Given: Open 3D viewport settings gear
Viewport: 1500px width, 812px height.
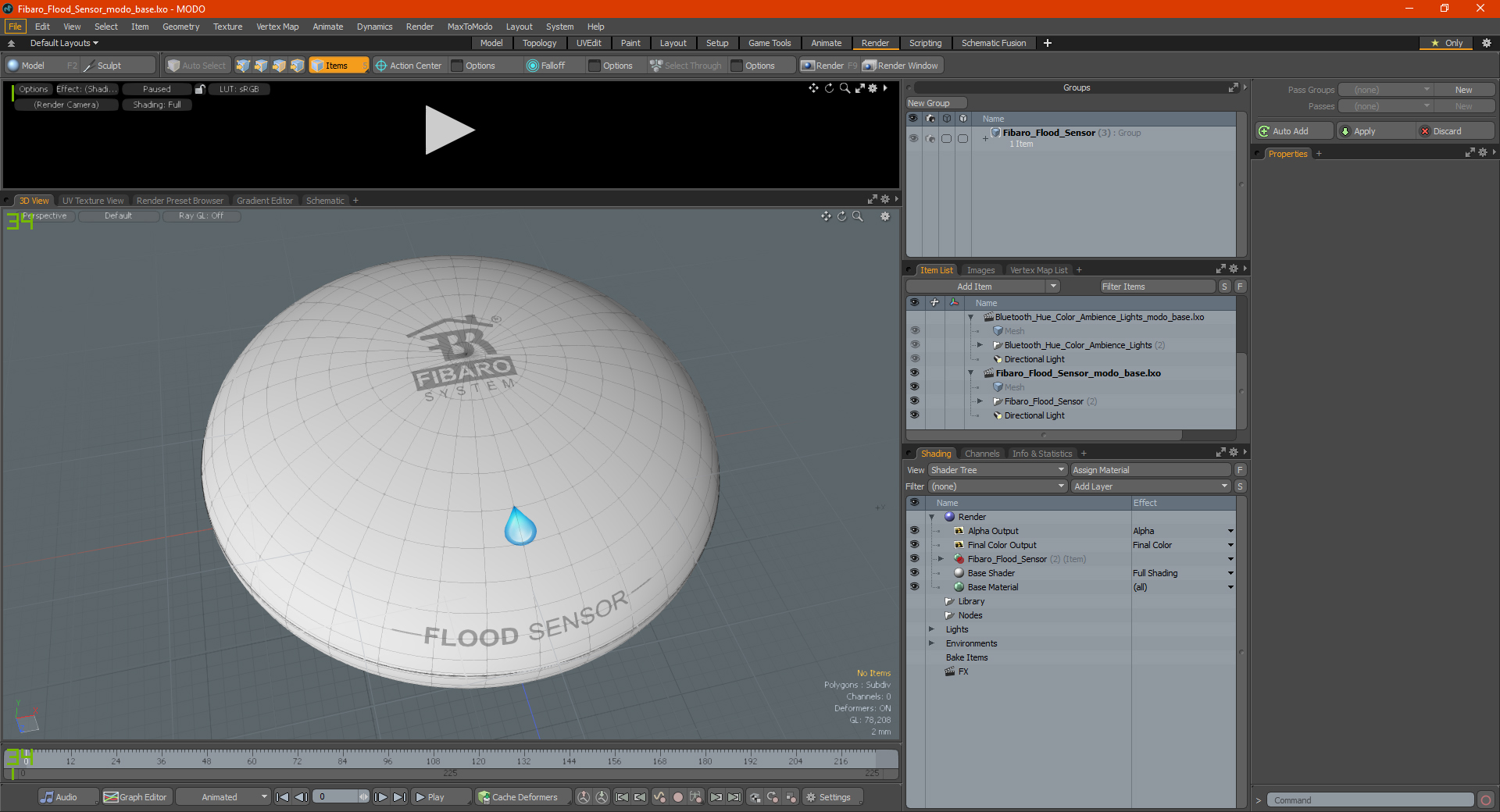Looking at the screenshot, I should [x=885, y=216].
